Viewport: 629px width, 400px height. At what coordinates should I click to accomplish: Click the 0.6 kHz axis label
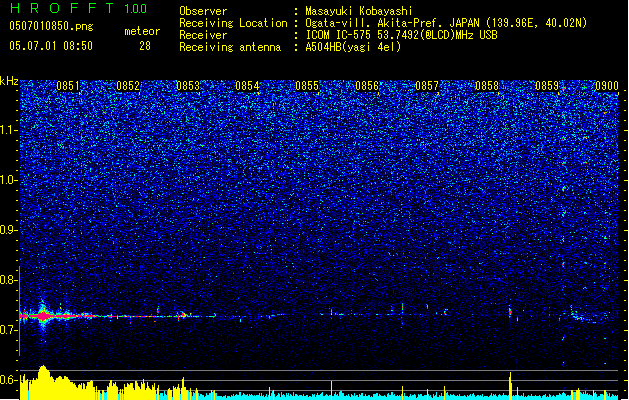(x=8, y=380)
